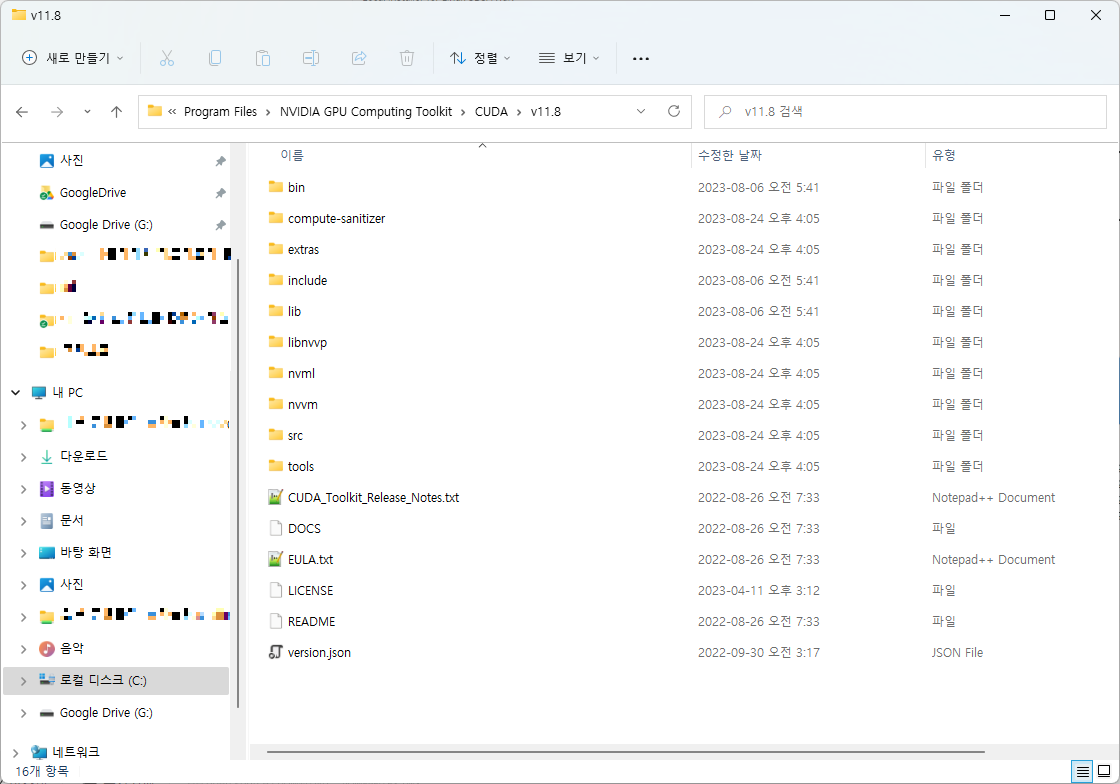This screenshot has height=784, width=1120.
Task: Go up one folder level
Action: 116,111
